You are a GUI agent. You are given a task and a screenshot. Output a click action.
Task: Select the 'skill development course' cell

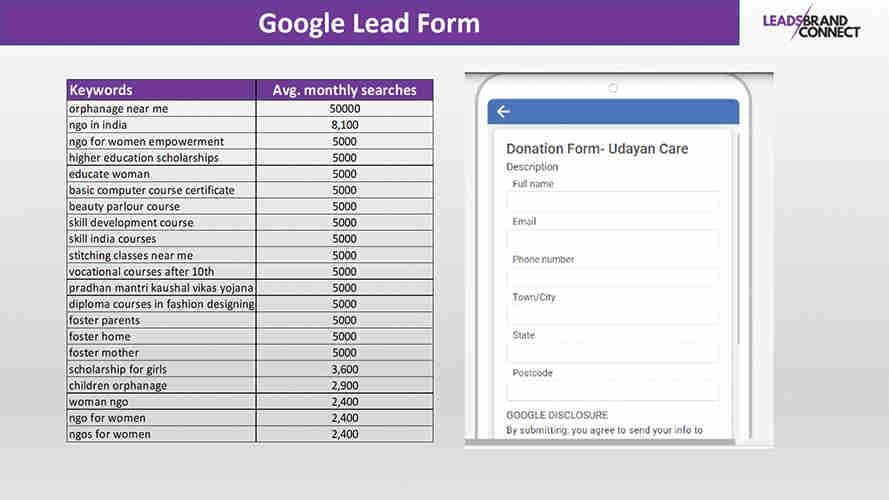[x=161, y=222]
